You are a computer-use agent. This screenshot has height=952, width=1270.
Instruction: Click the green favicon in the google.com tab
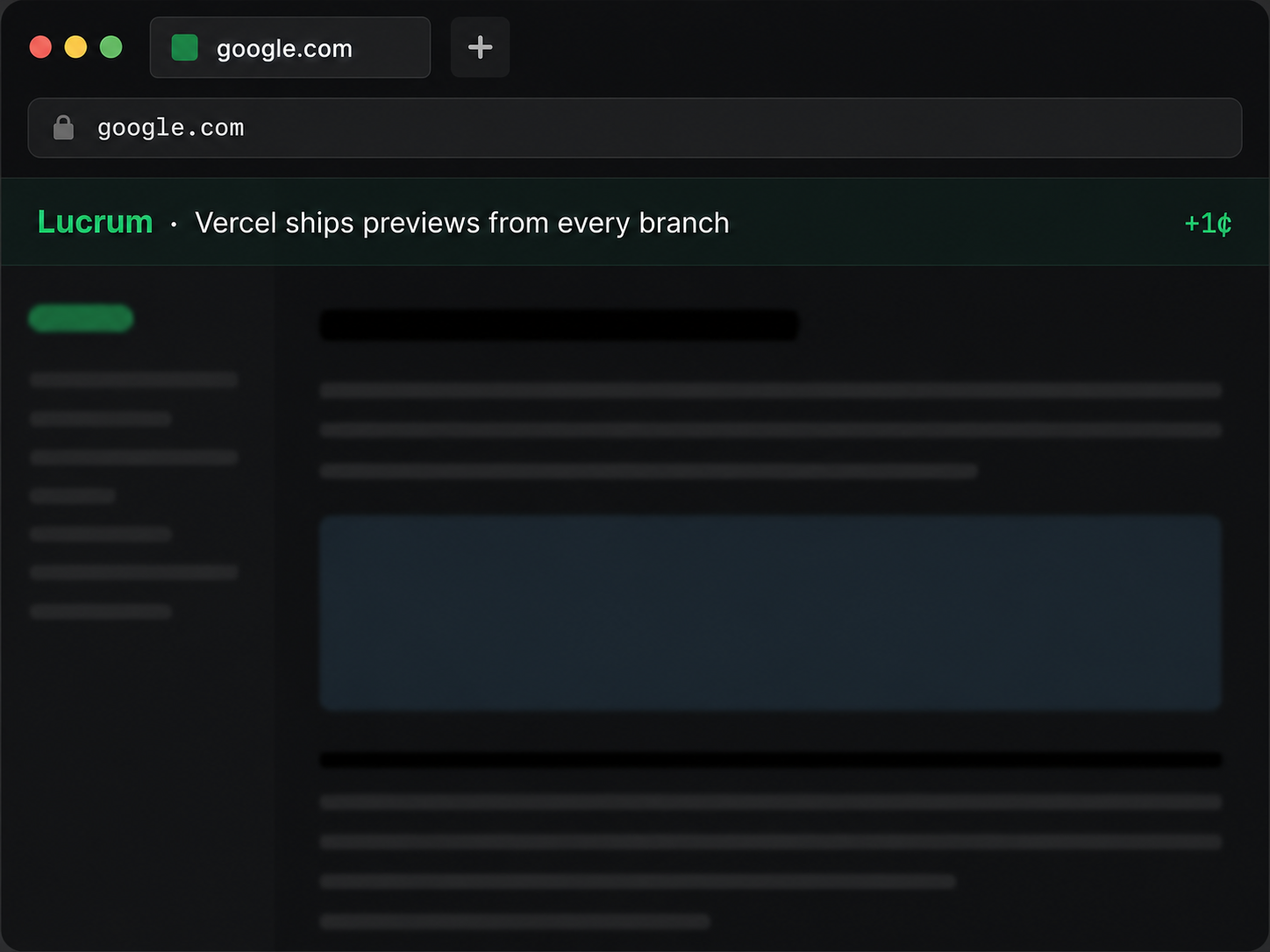(x=184, y=47)
